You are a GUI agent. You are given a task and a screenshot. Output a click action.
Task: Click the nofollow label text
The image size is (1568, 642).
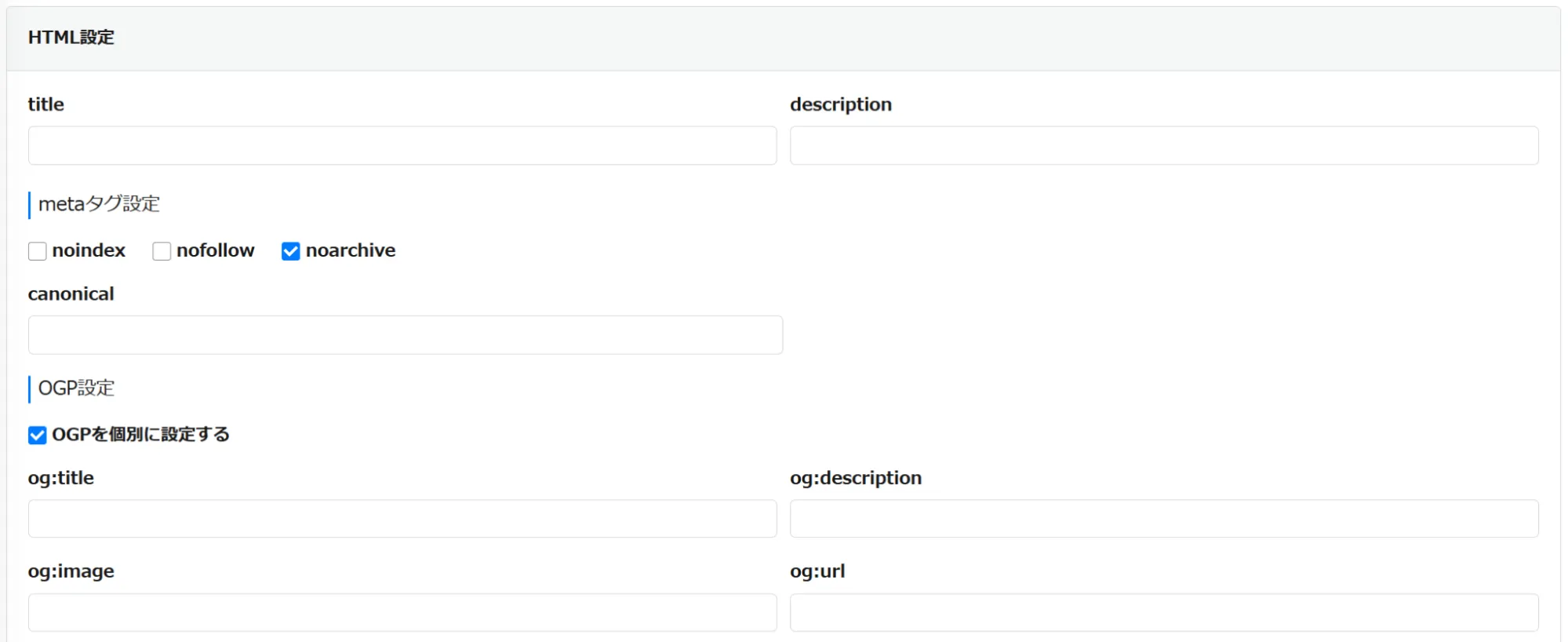point(215,250)
